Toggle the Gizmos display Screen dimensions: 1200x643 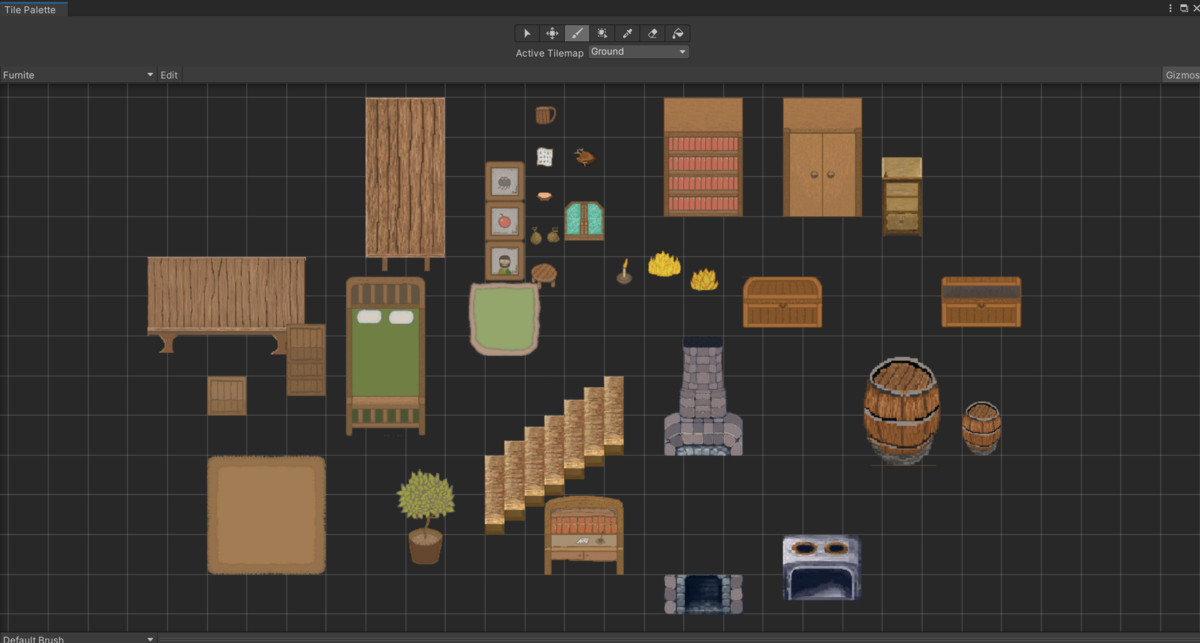[1182, 74]
